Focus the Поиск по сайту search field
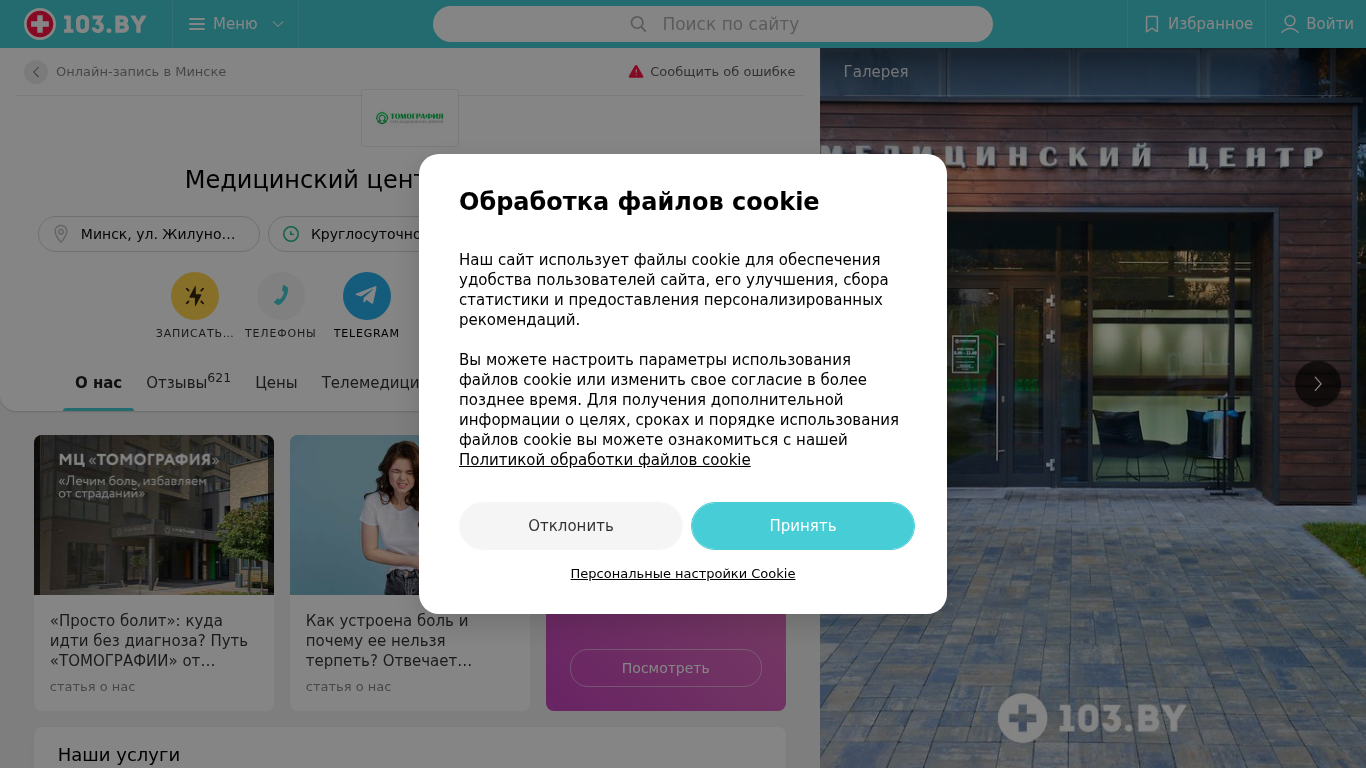This screenshot has height=768, width=1366. point(712,24)
